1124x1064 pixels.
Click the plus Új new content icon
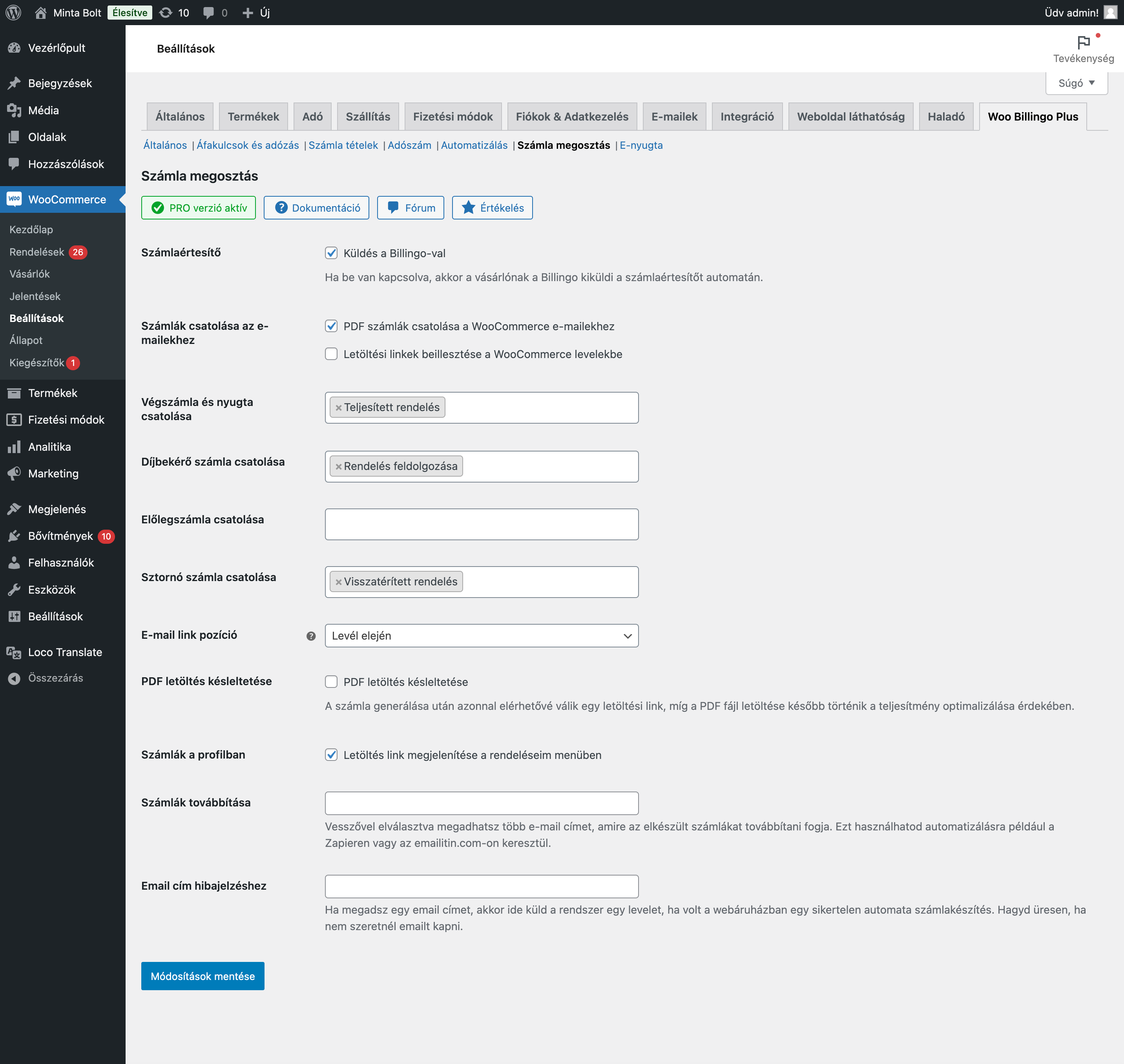tap(247, 13)
